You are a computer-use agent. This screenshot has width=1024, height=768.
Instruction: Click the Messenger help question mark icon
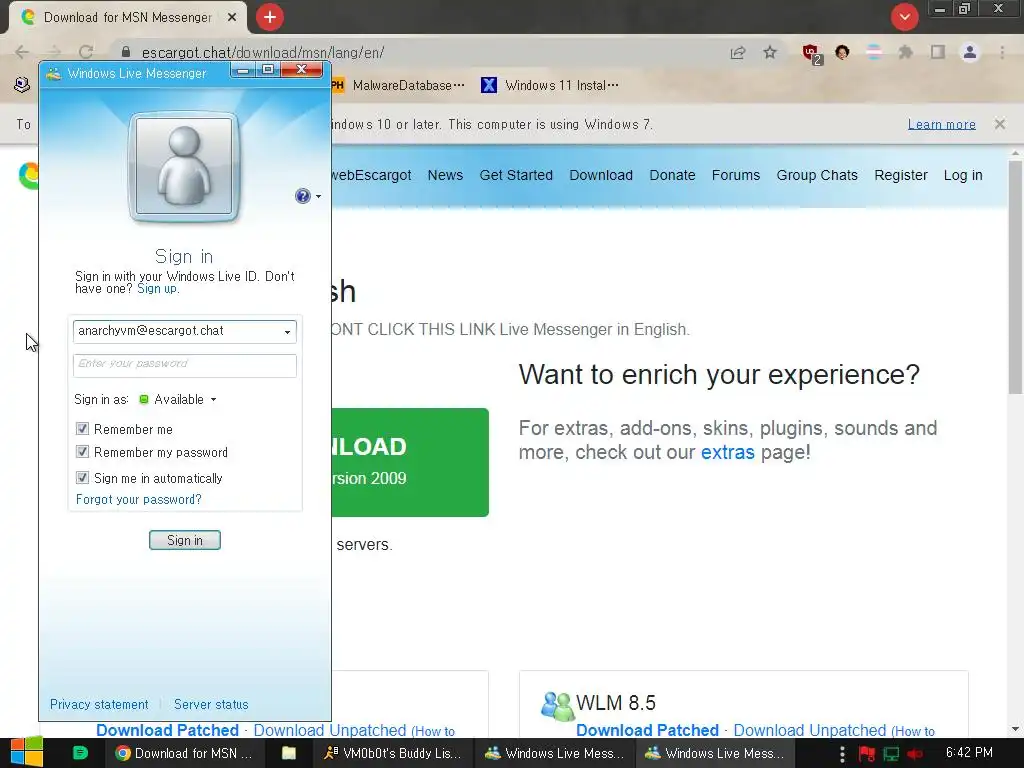tap(302, 196)
